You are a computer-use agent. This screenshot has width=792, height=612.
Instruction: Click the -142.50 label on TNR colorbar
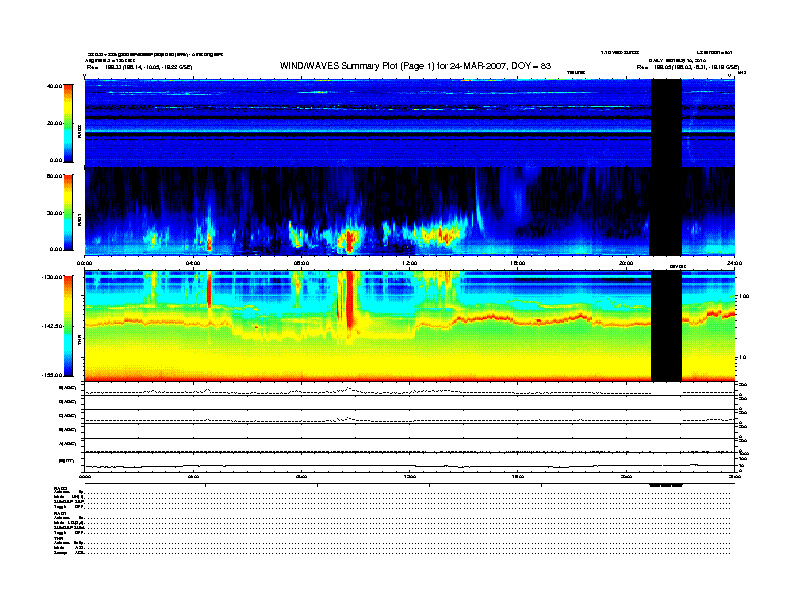52,326
